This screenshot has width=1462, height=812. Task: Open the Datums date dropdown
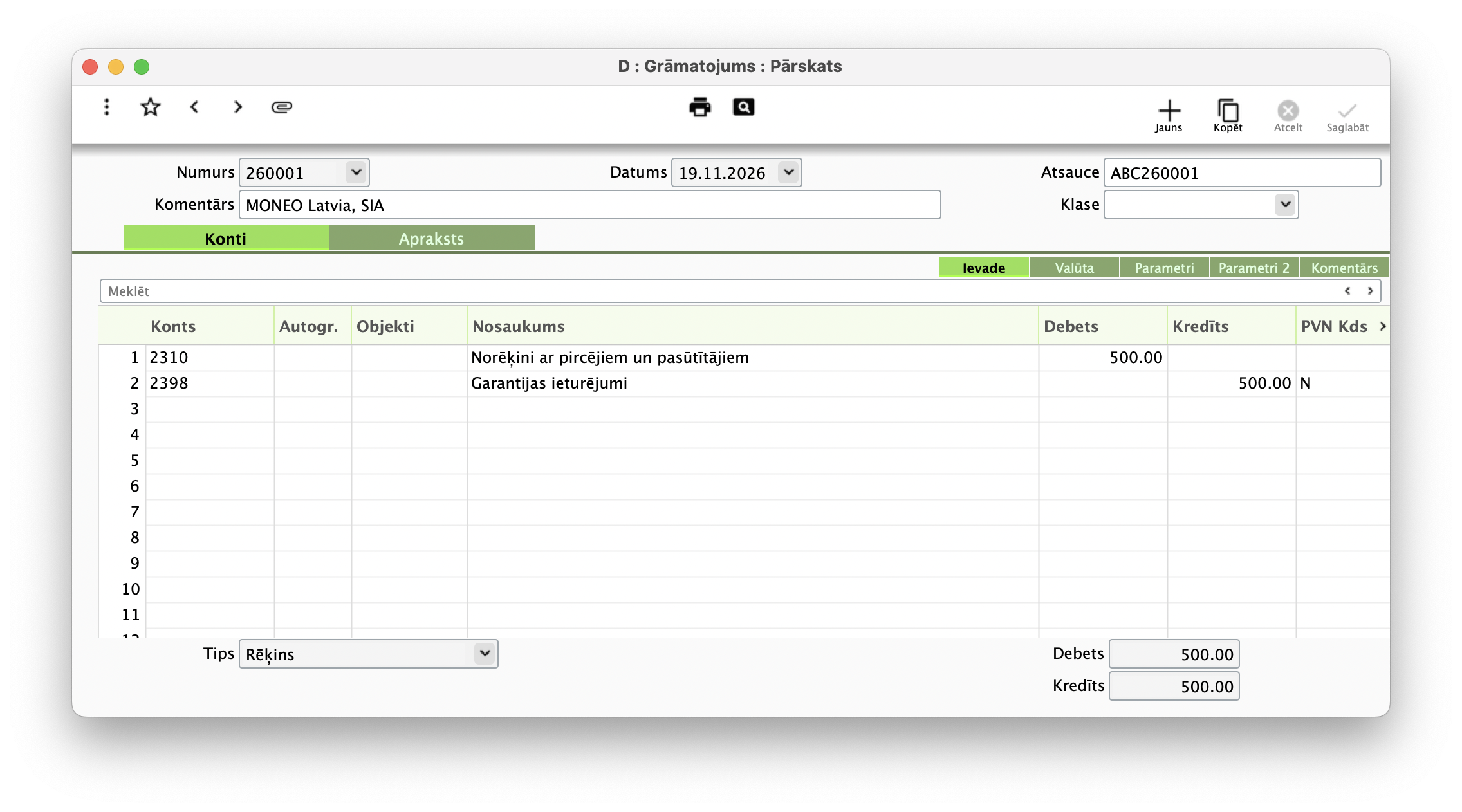tap(788, 172)
